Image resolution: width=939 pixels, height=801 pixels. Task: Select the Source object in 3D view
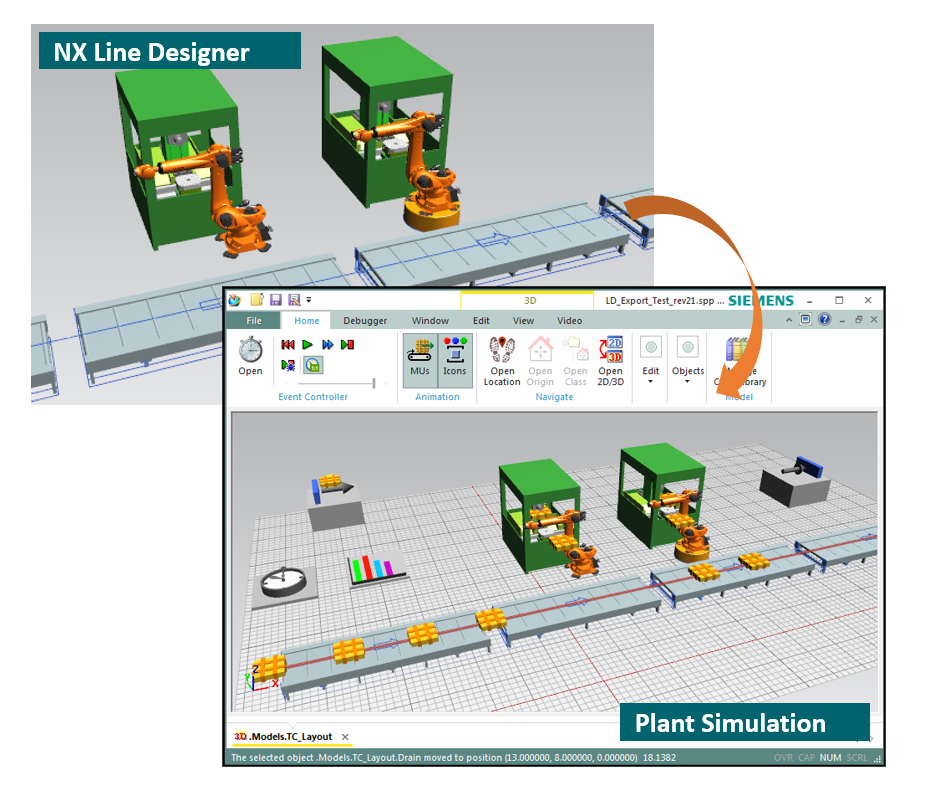point(334,501)
